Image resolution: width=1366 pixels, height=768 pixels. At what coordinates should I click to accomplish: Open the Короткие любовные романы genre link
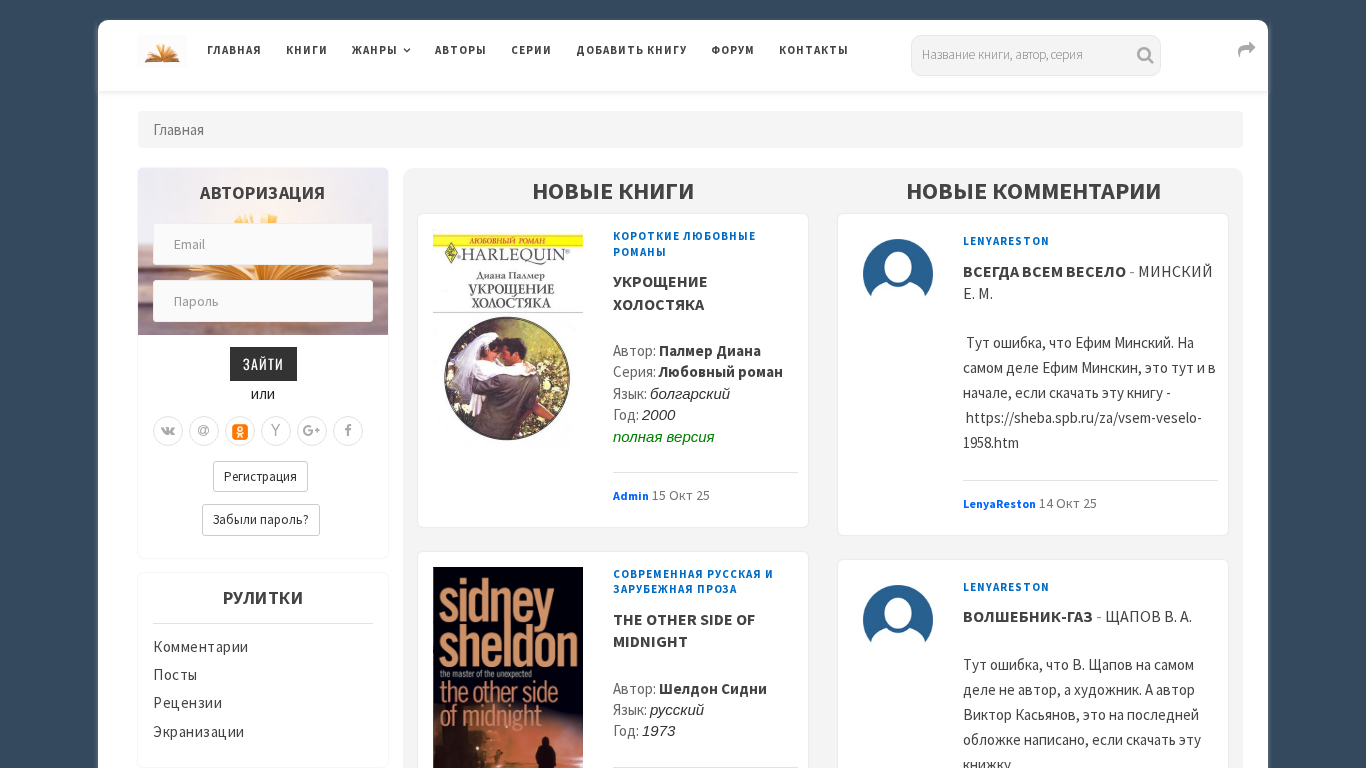[684, 244]
